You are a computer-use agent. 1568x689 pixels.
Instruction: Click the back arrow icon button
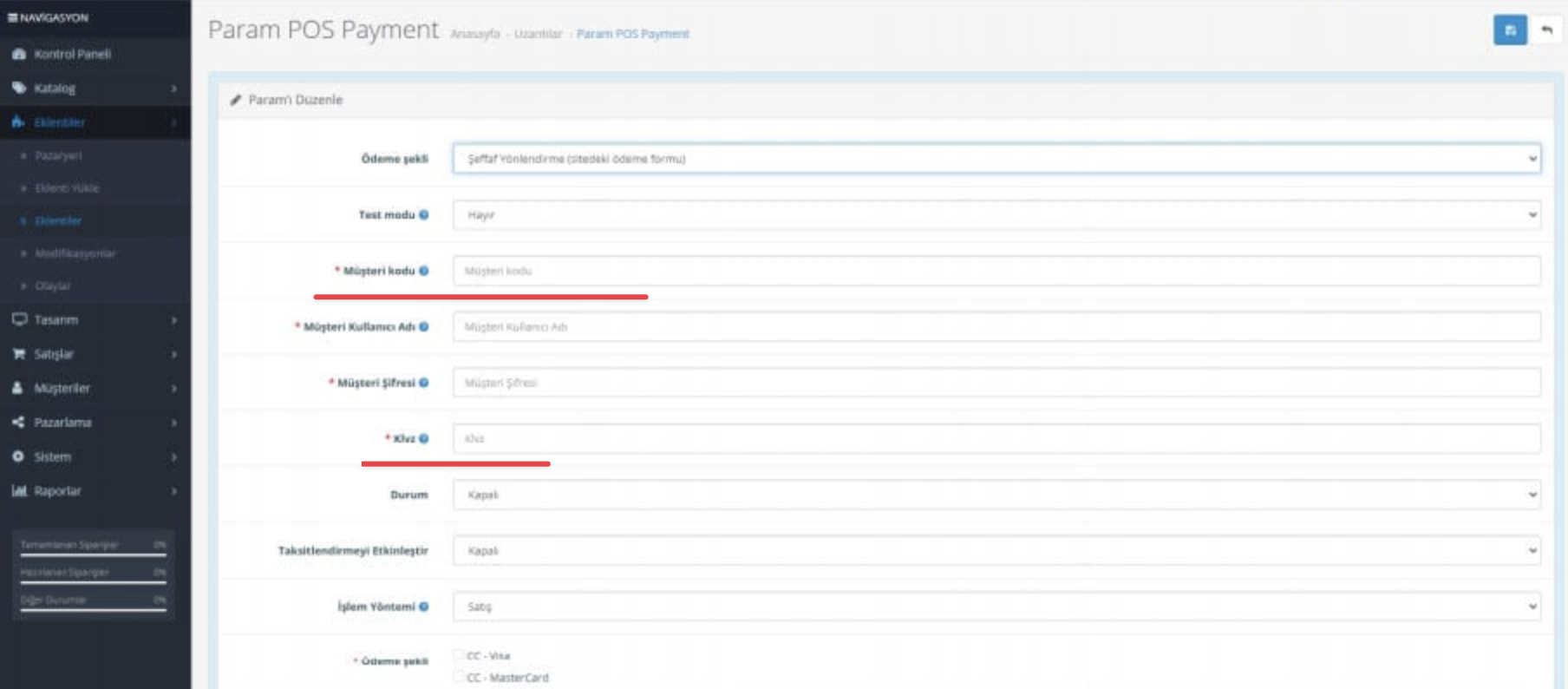(1546, 30)
